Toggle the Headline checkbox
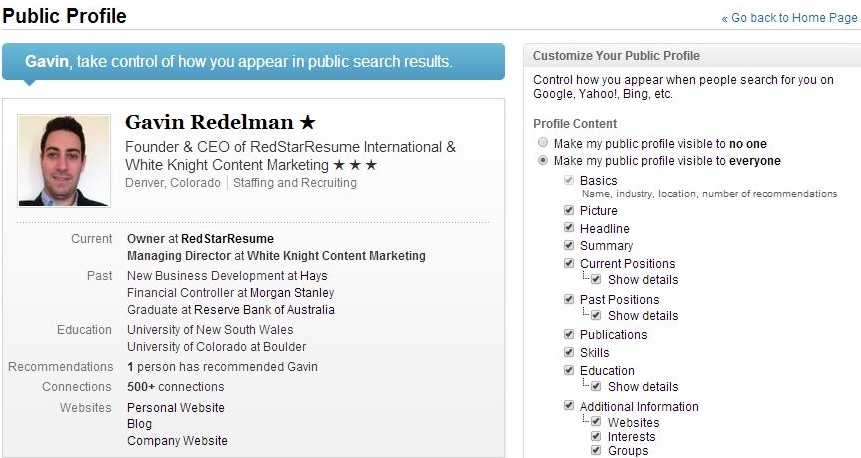 pos(569,227)
